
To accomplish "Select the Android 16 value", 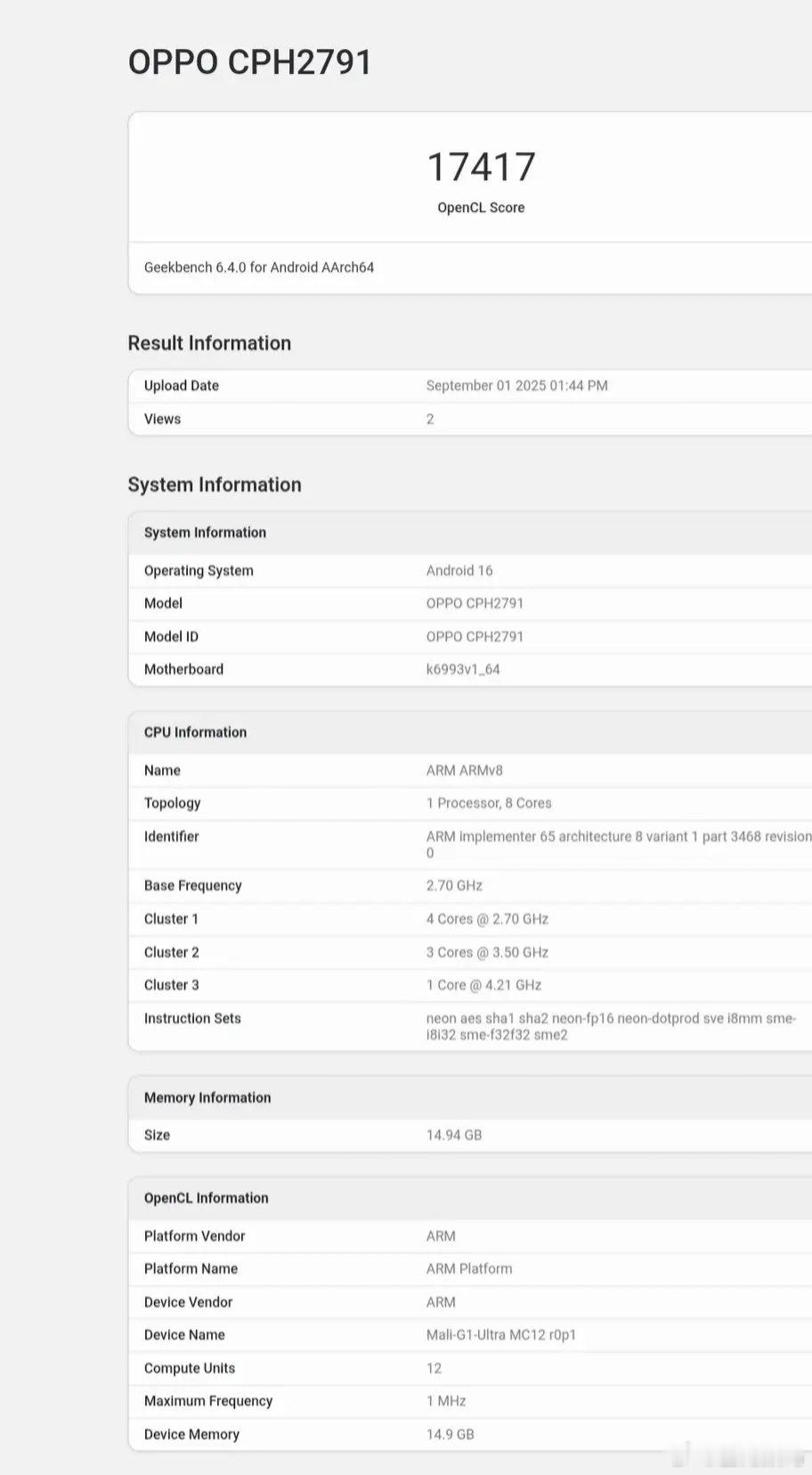I will 459,571.
